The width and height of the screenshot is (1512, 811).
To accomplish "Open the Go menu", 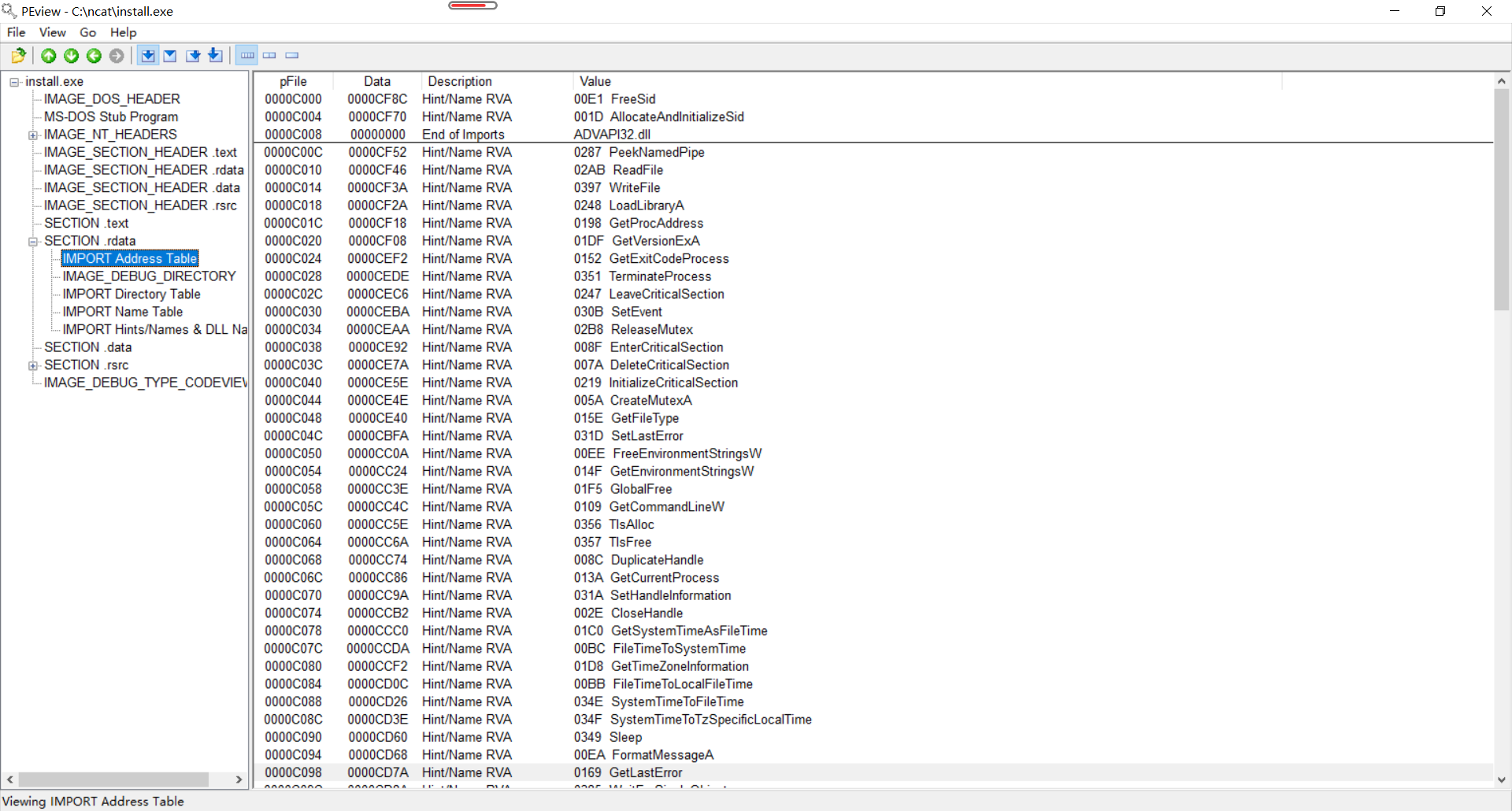I will [88, 32].
